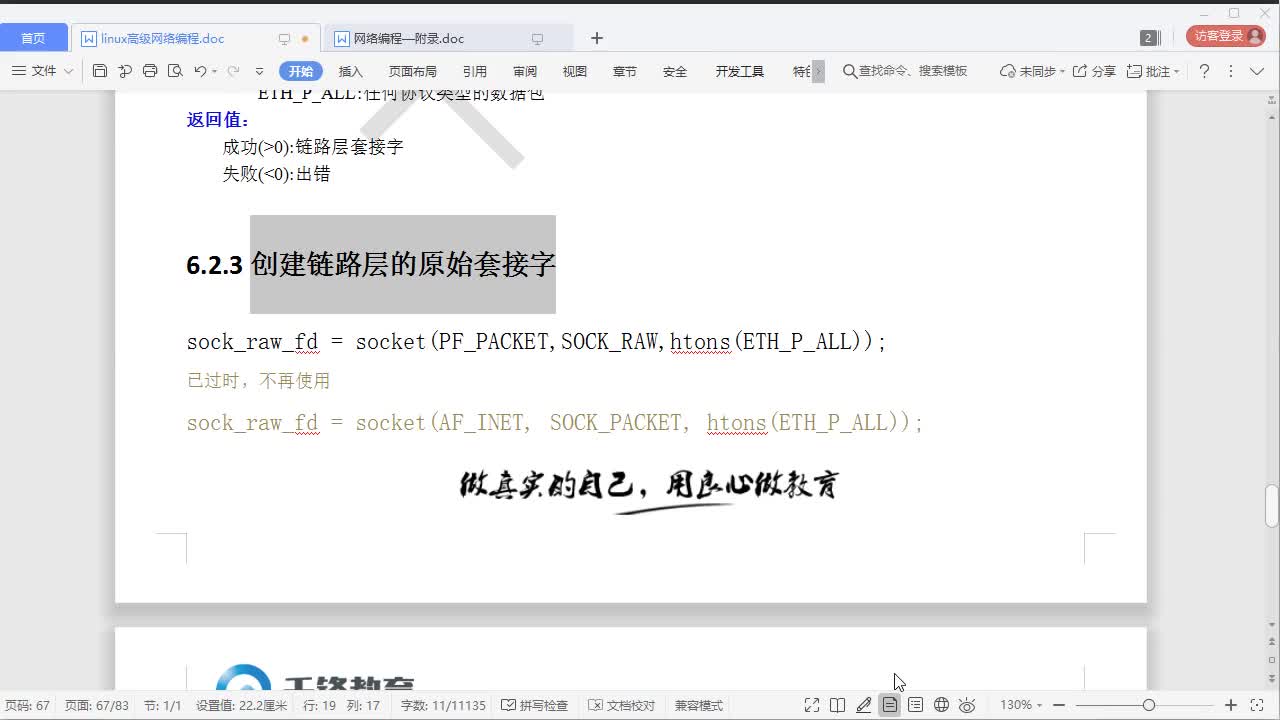Click 页面: 67/83 in status bar
The height and width of the screenshot is (720, 1280).
coord(97,705)
